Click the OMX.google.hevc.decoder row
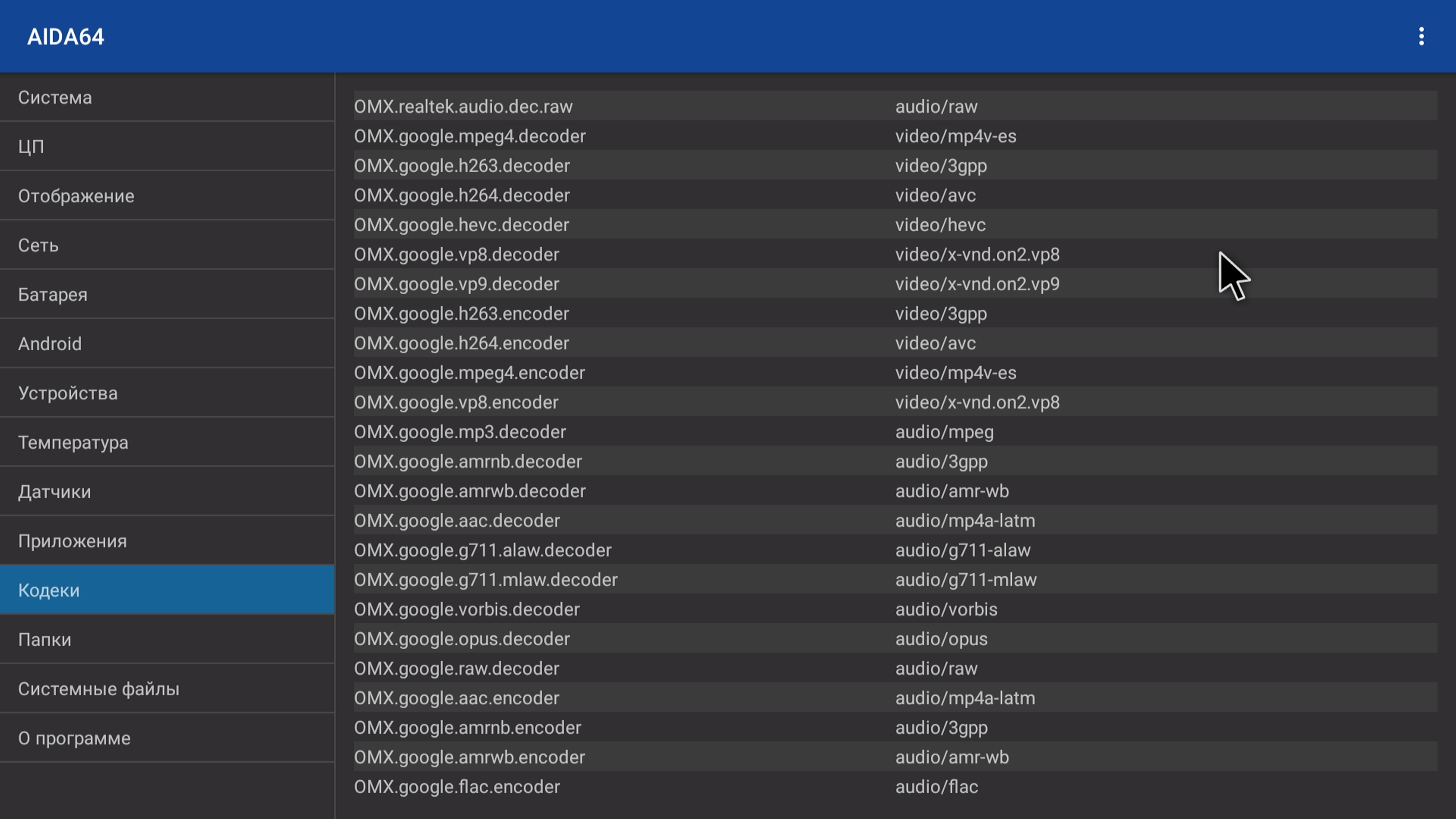This screenshot has width=1456, height=819. coord(895,224)
